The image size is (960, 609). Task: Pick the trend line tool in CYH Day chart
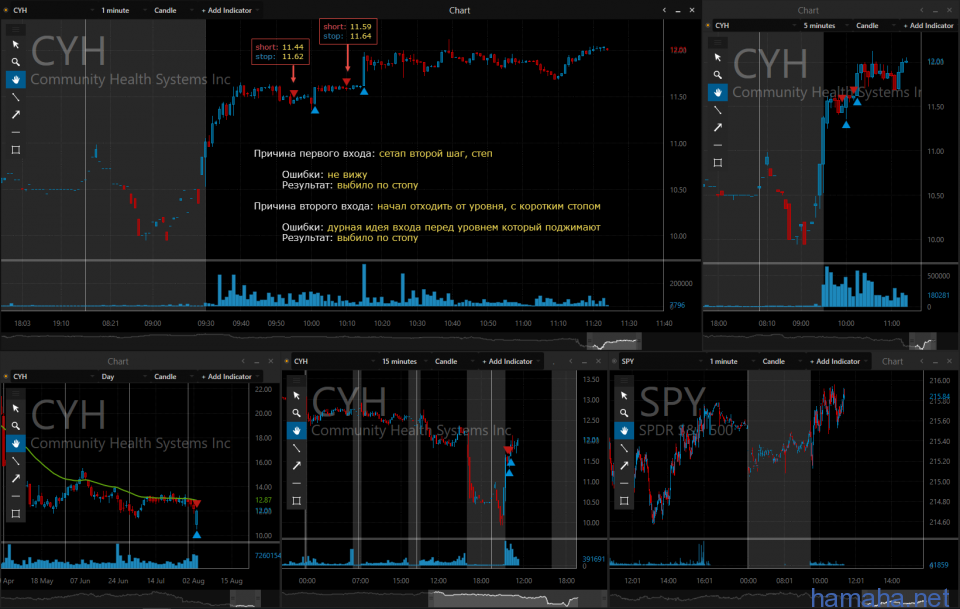[x=16, y=461]
